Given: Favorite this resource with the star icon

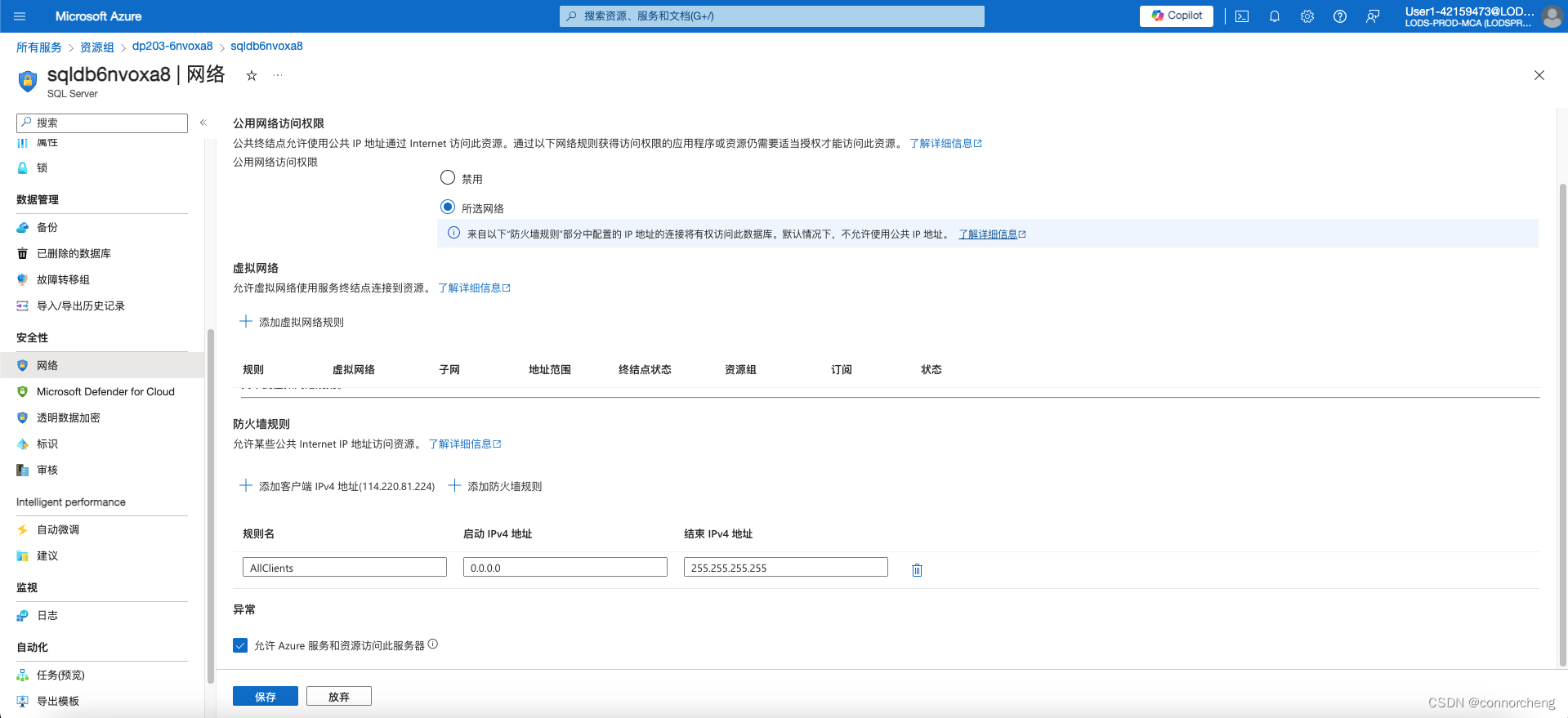Looking at the screenshot, I should [252, 75].
